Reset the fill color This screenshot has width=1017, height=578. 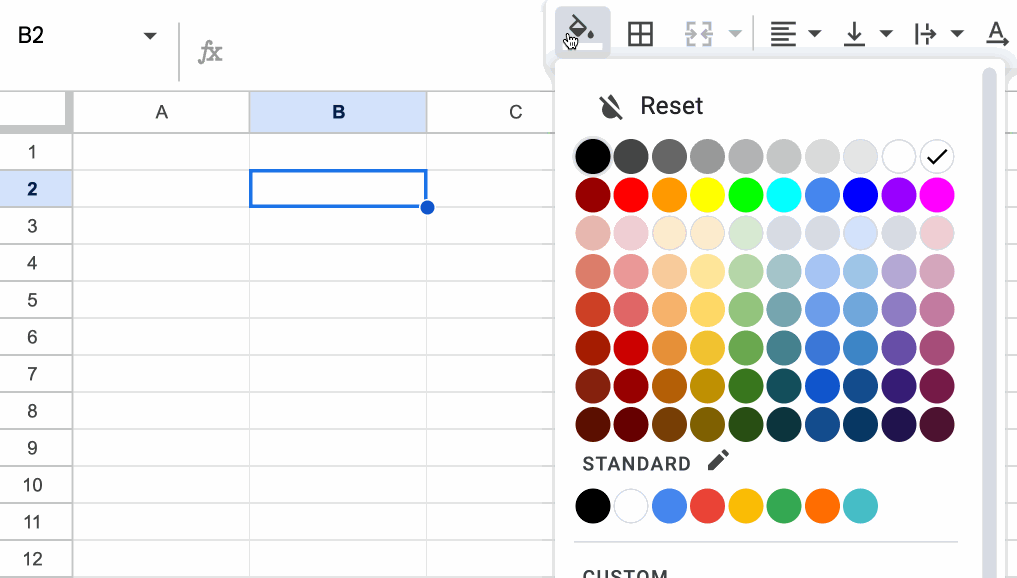[650, 106]
